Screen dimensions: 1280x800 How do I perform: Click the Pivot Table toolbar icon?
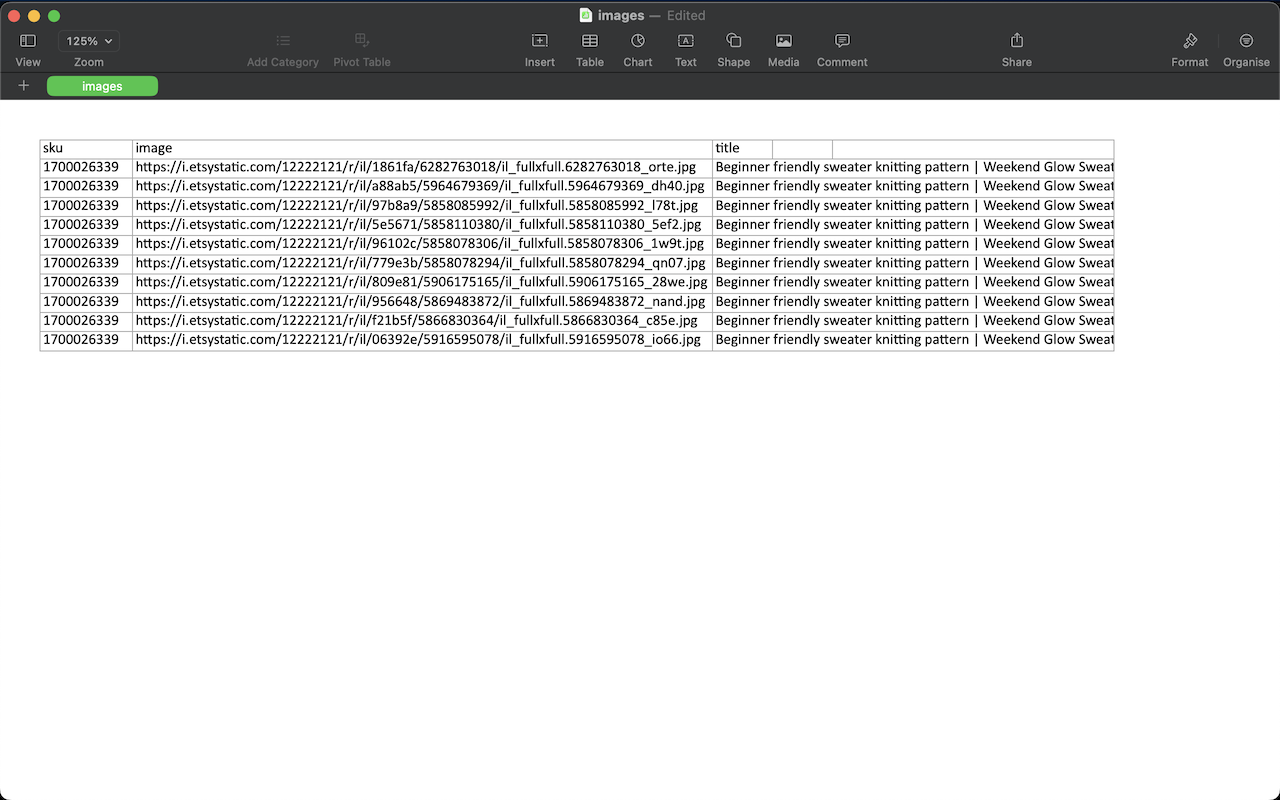(x=362, y=41)
